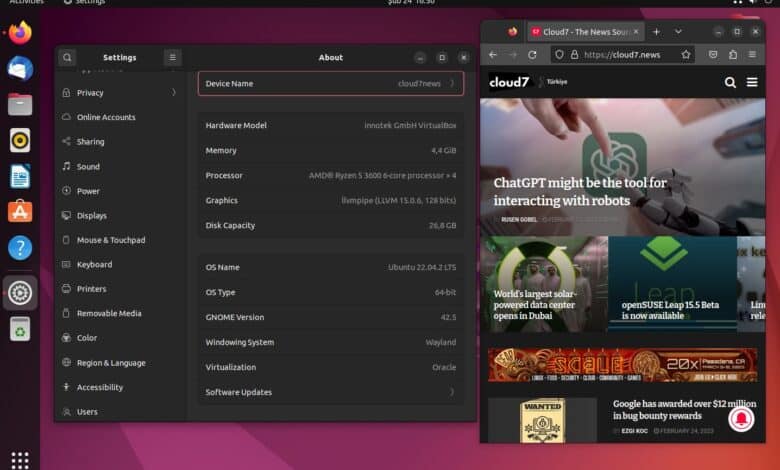Click the search icon in Settings
This screenshot has width=780, height=470.
point(67,58)
